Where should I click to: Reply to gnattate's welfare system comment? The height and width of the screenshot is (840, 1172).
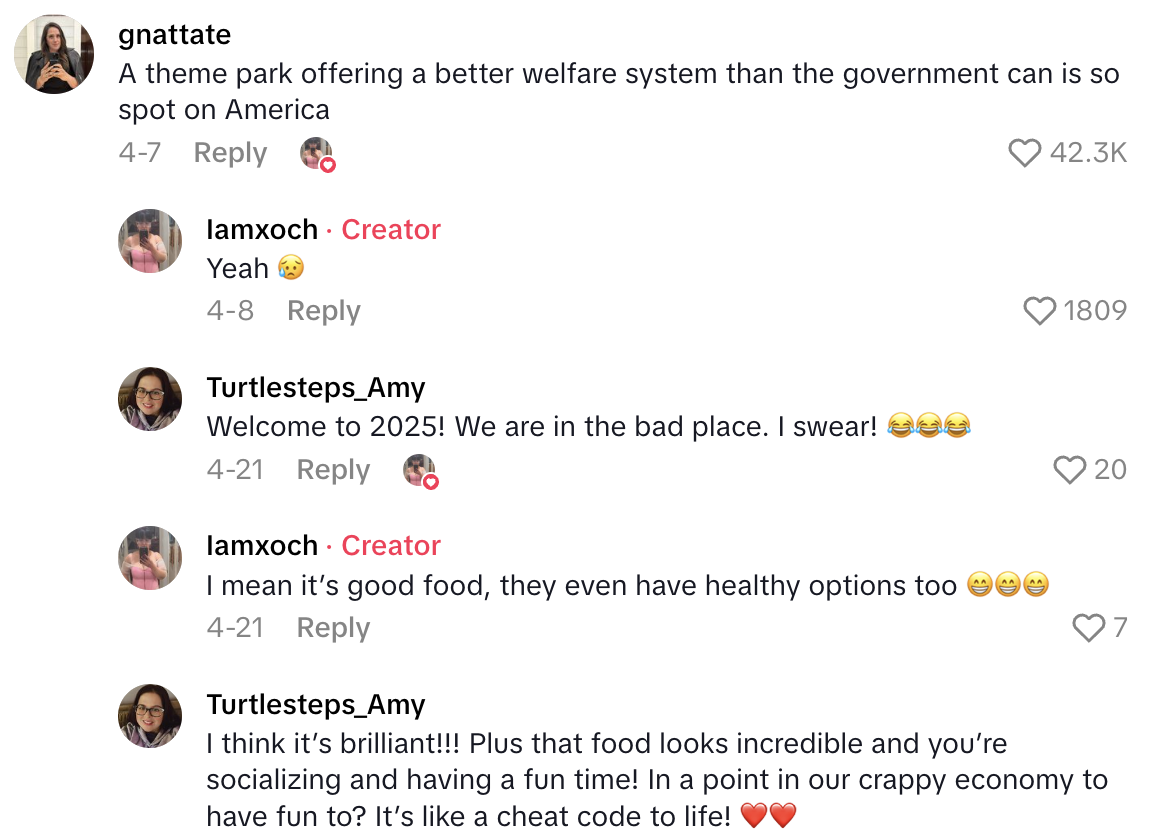[229, 153]
